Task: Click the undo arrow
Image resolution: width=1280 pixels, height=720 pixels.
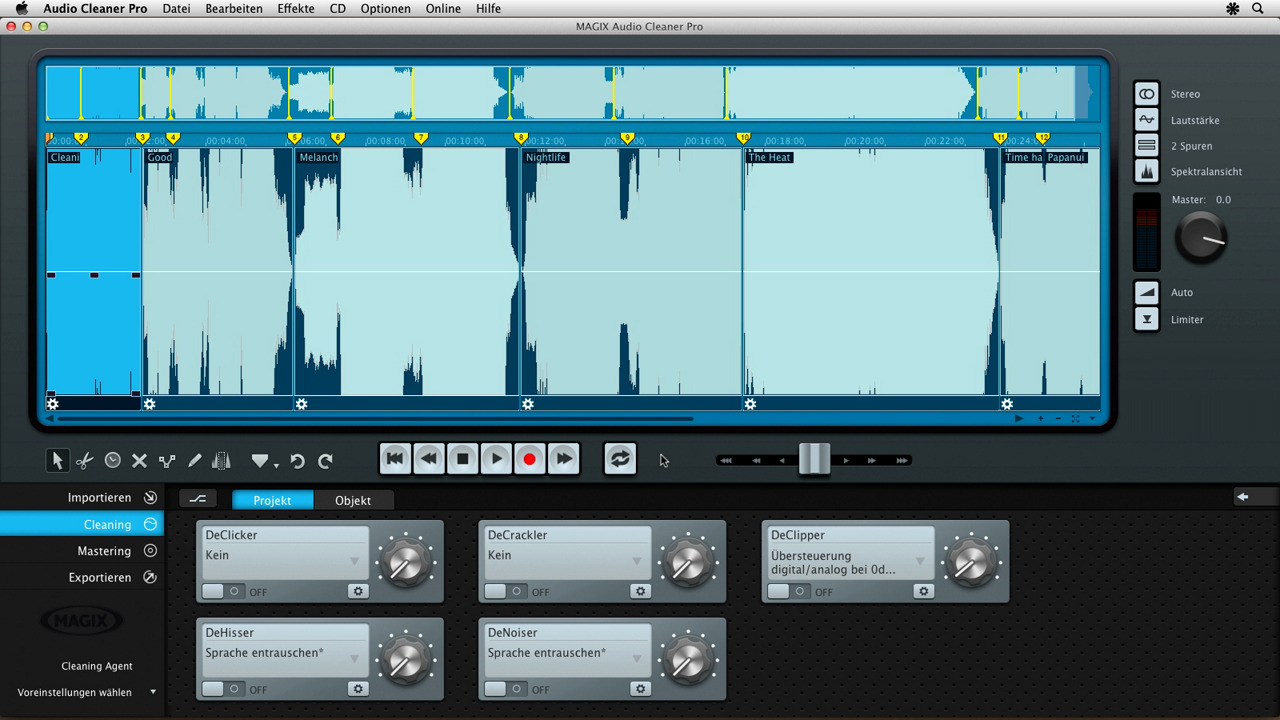Action: pyautogui.click(x=297, y=461)
